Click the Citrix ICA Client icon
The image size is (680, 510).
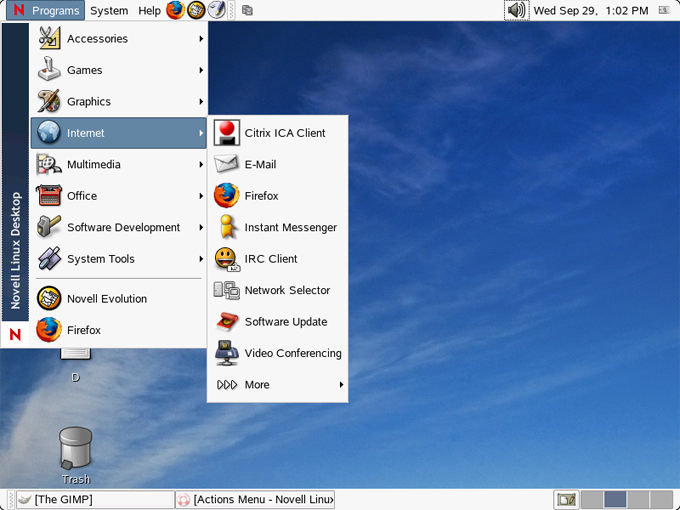tap(226, 133)
